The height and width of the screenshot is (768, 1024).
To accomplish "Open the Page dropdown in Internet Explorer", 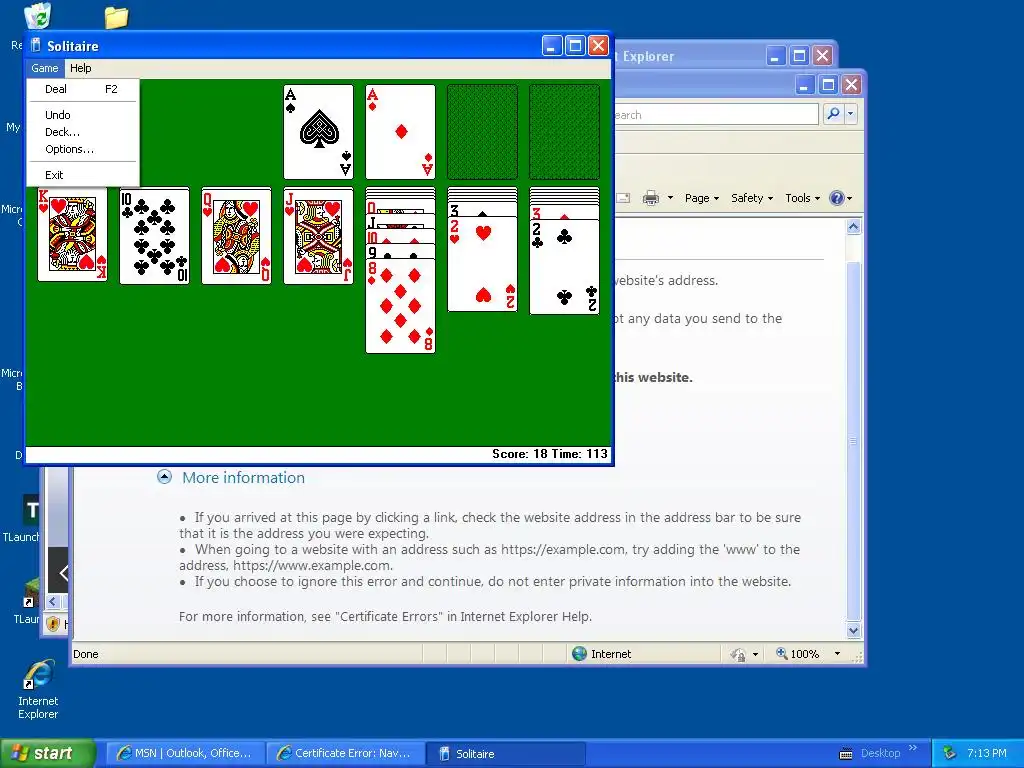I will pos(701,198).
